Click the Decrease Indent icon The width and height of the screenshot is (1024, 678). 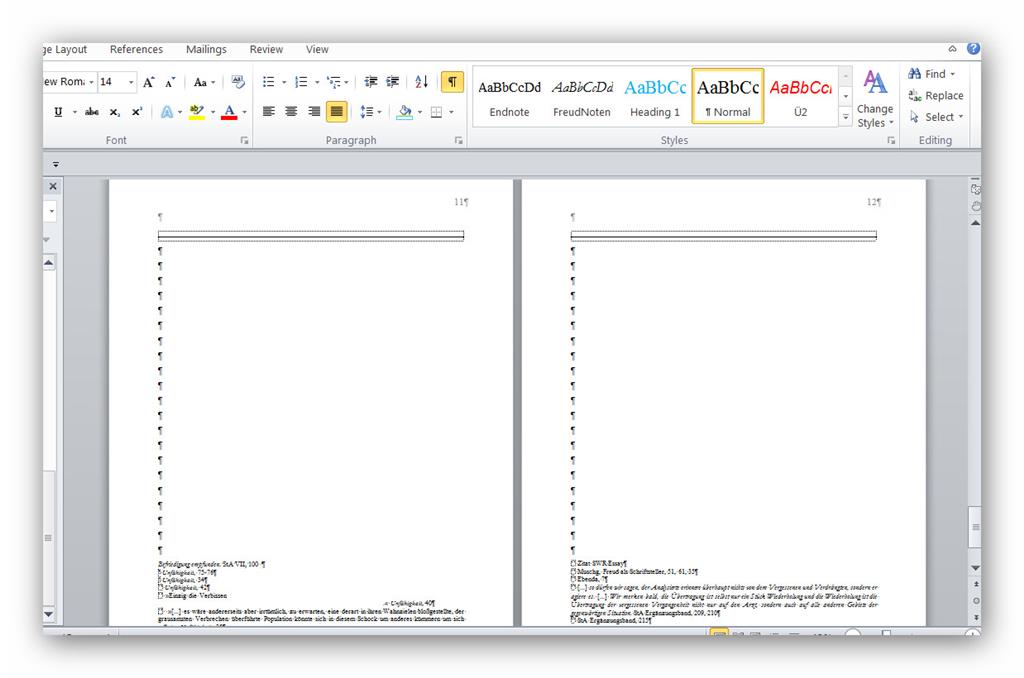pyautogui.click(x=371, y=82)
